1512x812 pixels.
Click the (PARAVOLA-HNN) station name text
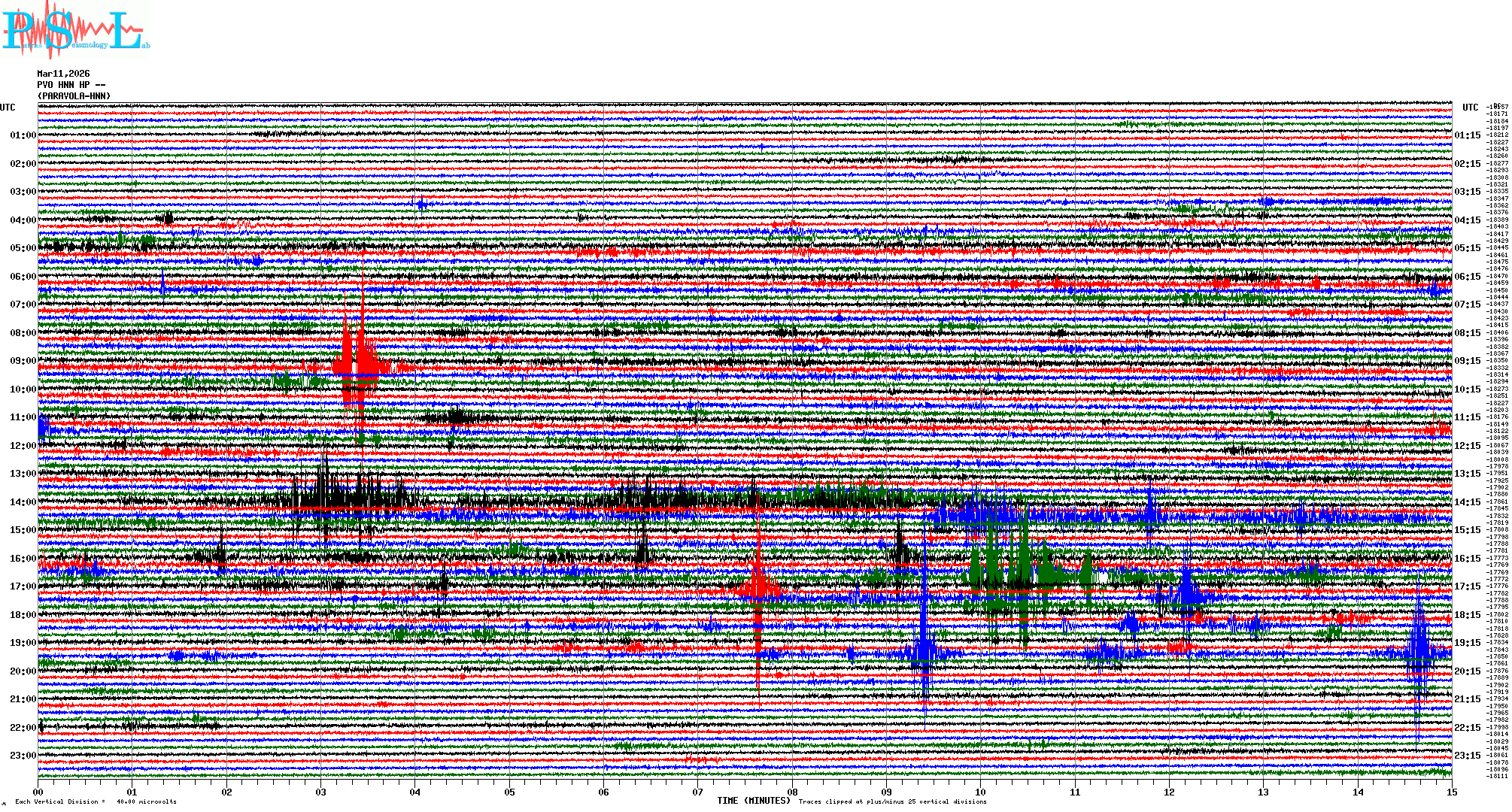74,96
